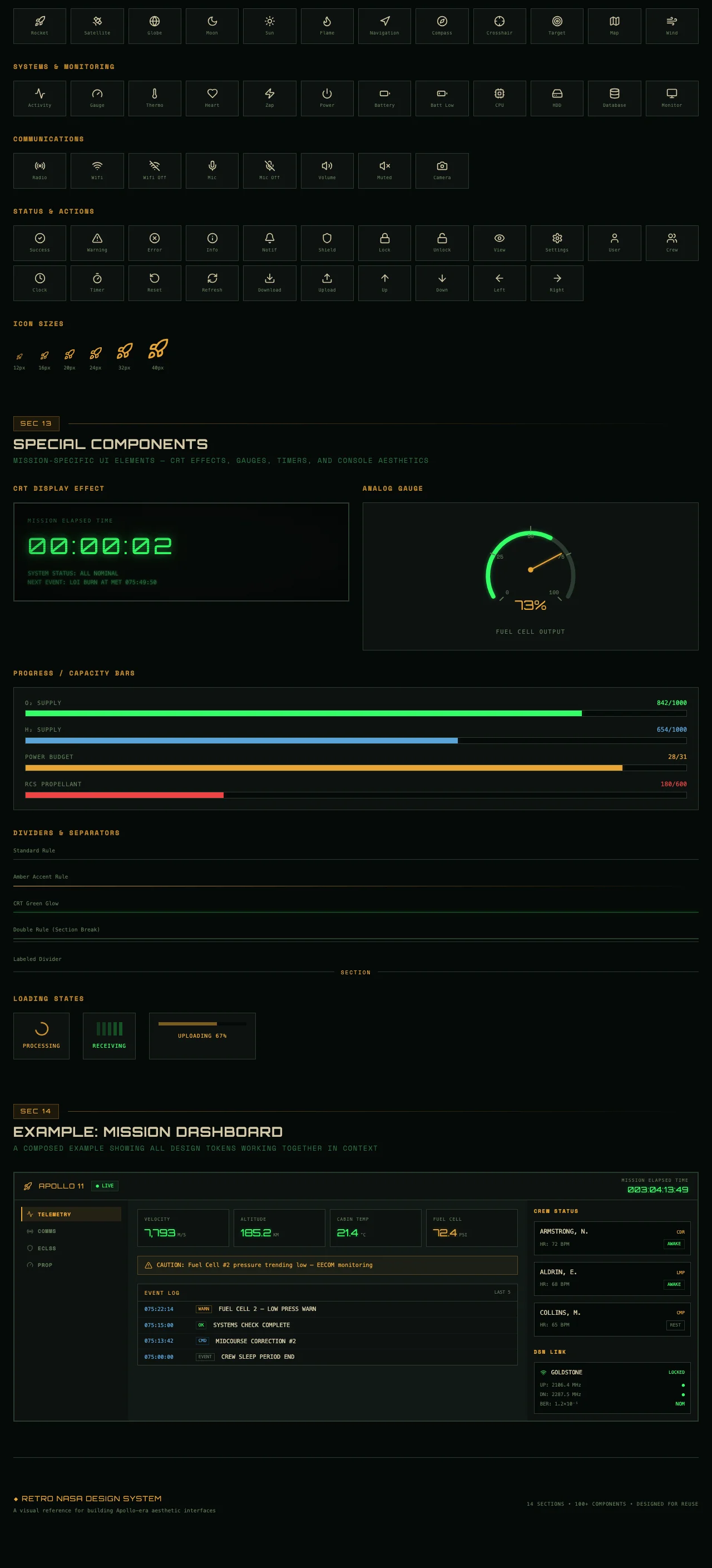Click the COLLINS, M. crew card
This screenshot has width=712, height=1568.
click(612, 1320)
